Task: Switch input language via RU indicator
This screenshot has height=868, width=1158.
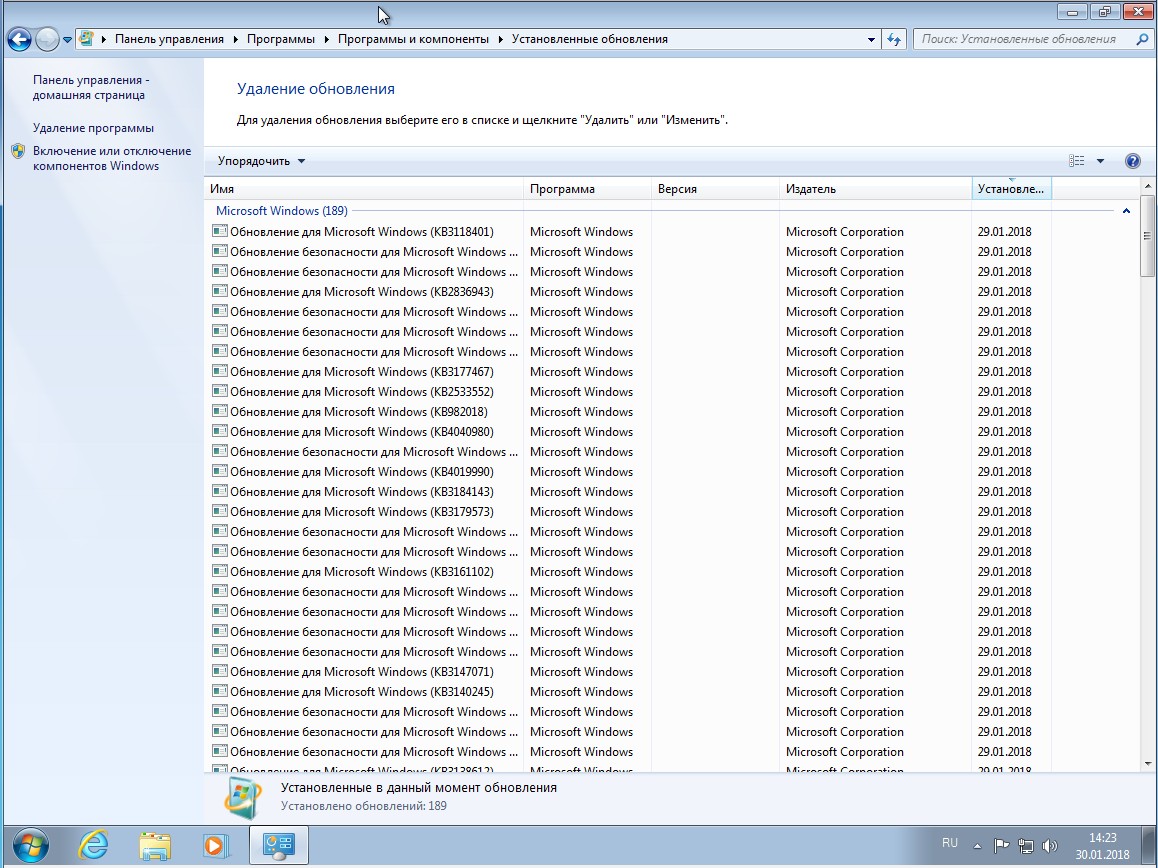Action: coord(950,843)
